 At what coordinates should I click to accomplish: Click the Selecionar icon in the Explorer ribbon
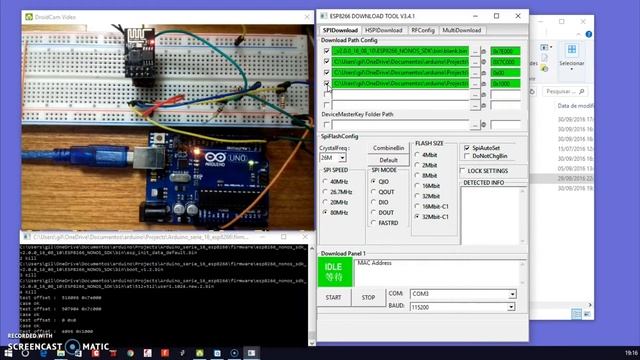pos(571,50)
